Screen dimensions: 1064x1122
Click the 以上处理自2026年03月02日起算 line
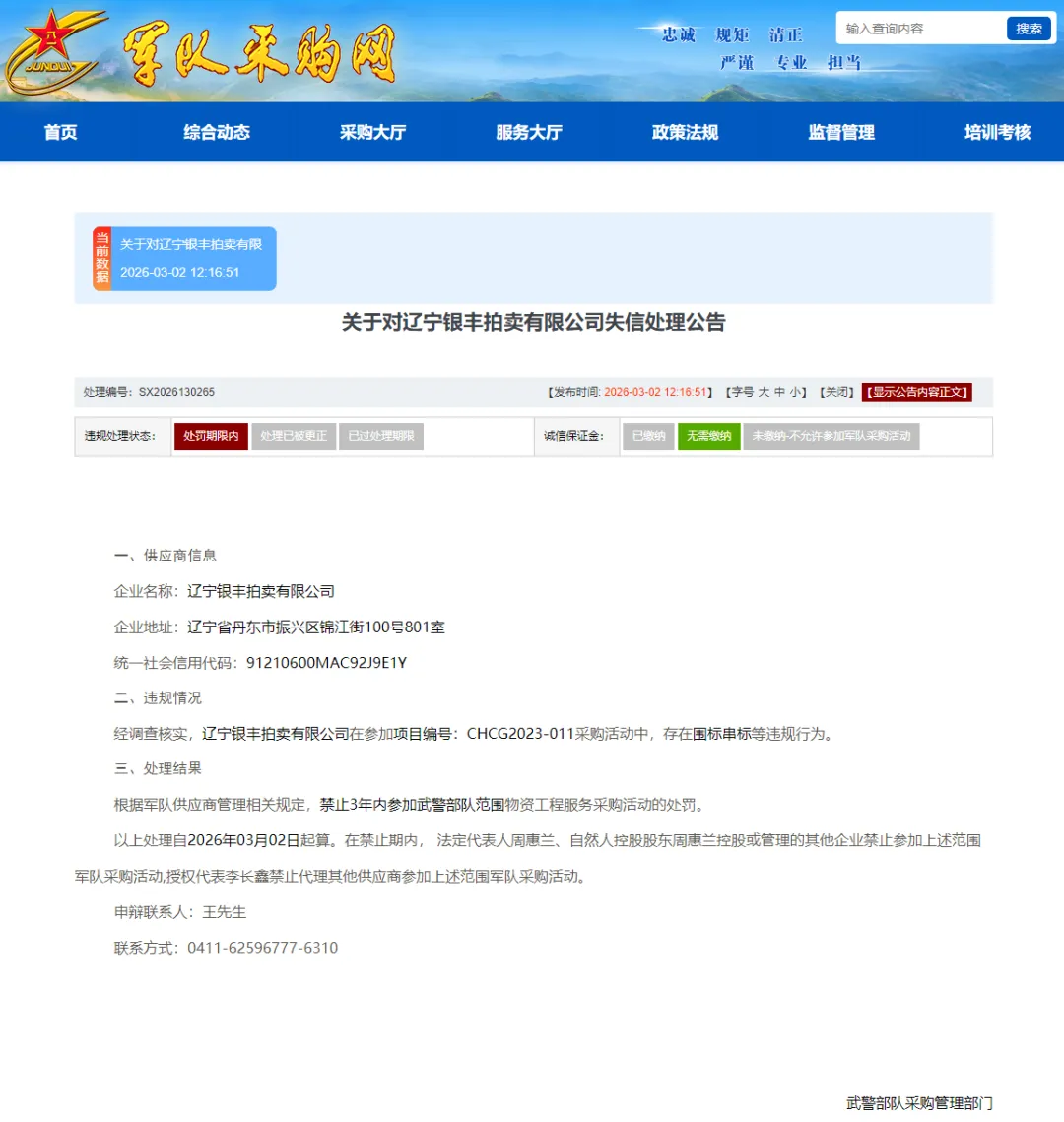(226, 840)
